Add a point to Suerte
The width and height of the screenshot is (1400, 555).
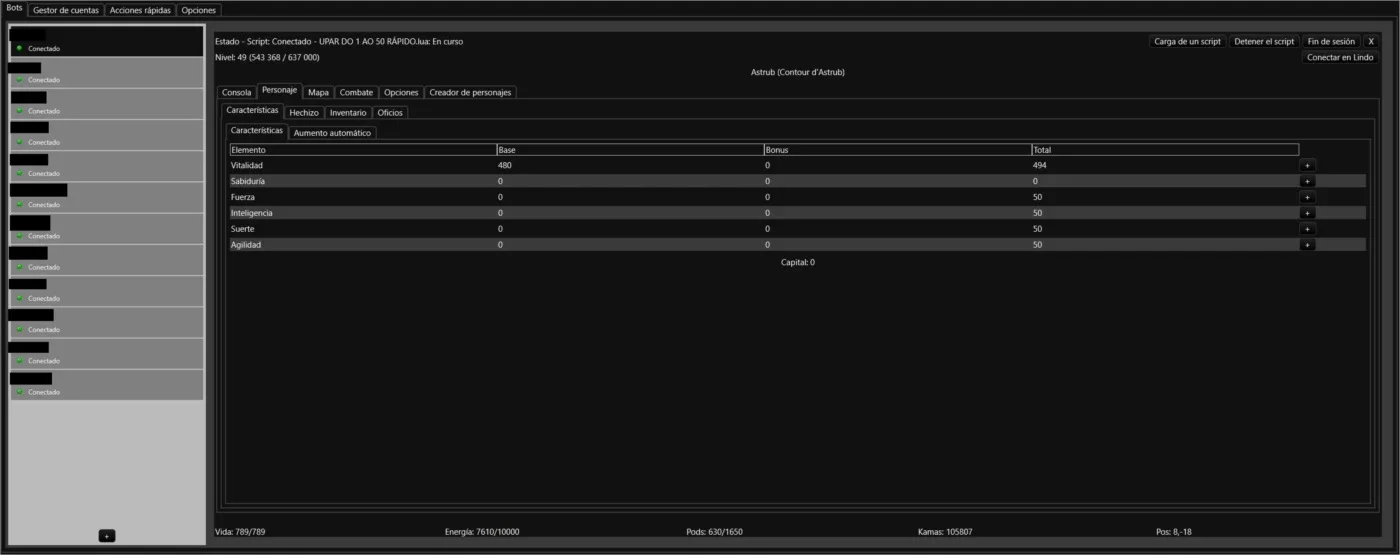(x=1307, y=229)
